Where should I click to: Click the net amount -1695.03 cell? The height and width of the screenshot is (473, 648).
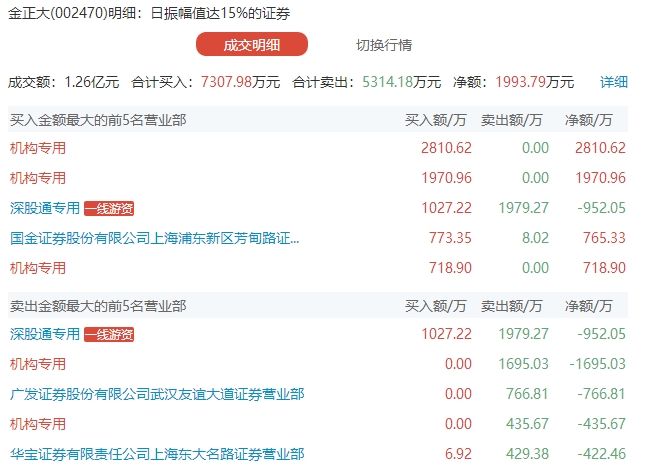tap(598, 364)
